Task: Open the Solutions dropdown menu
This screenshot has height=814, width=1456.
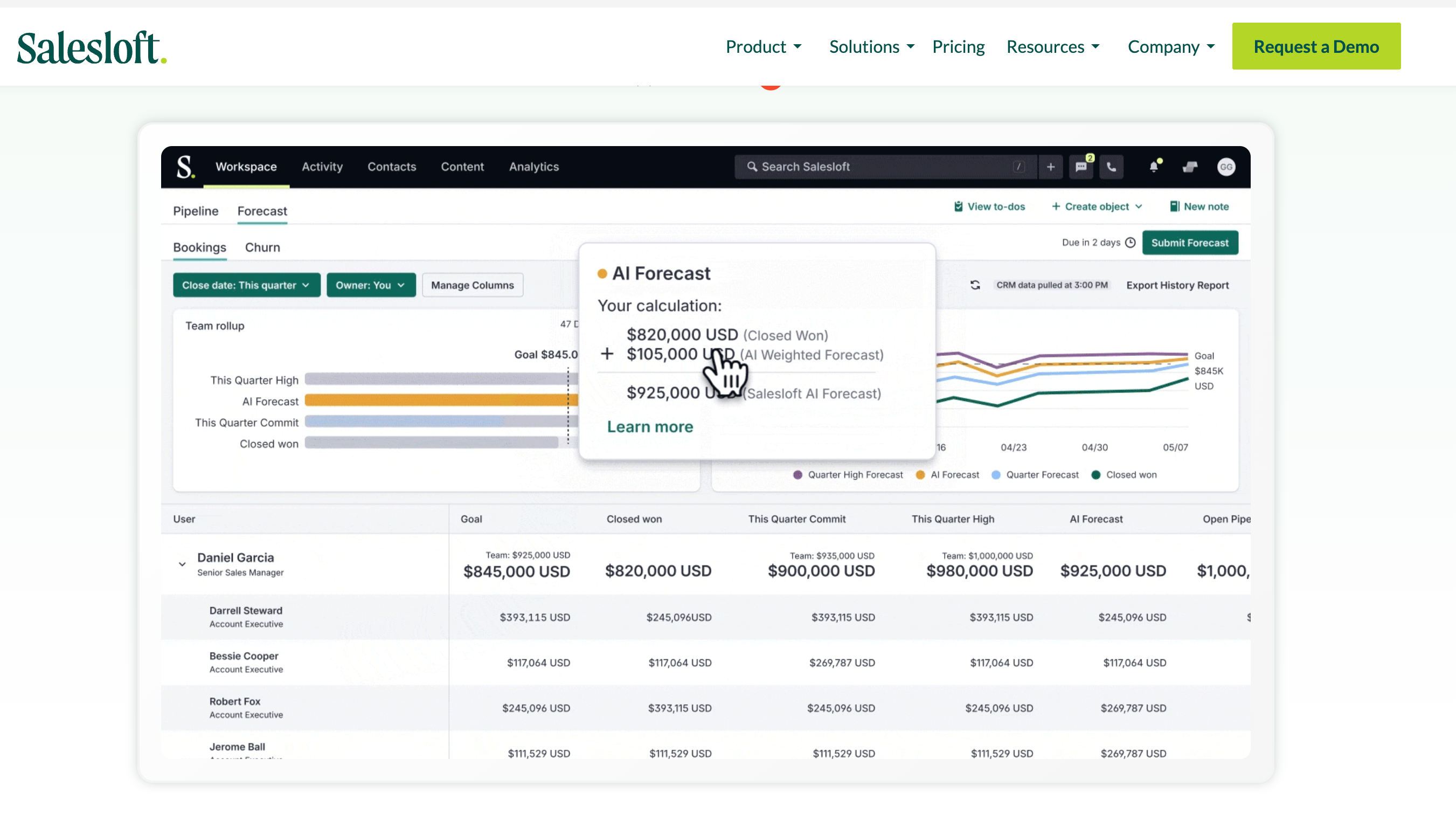Action: point(871,46)
